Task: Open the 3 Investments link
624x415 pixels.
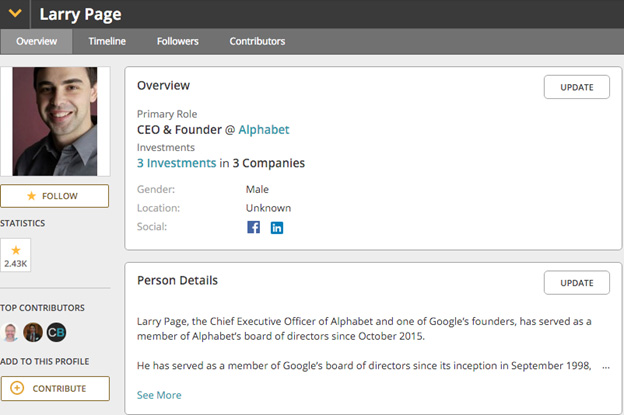Action: (x=176, y=163)
